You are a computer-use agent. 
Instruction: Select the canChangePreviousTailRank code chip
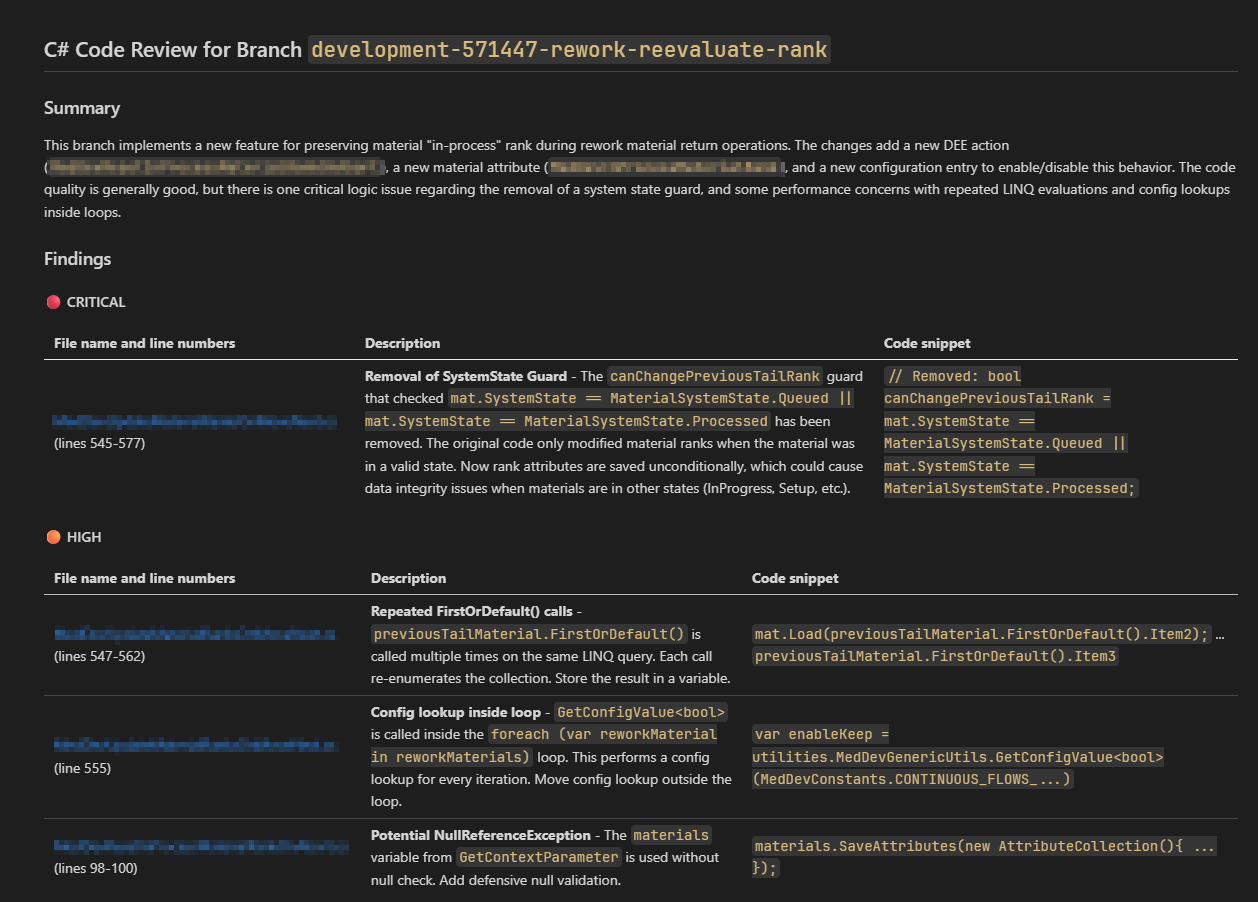714,376
